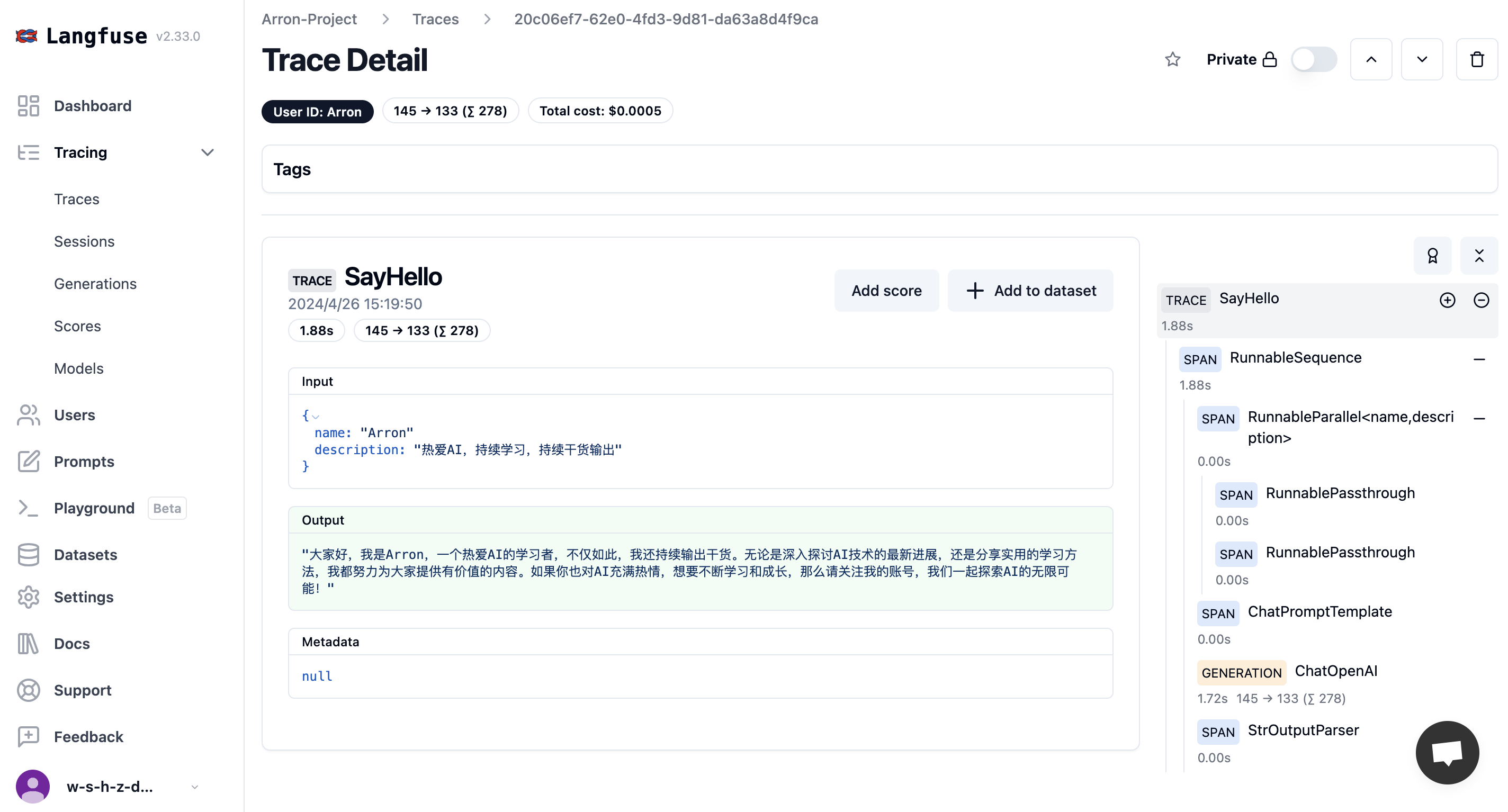Image resolution: width=1508 pixels, height=812 pixels.
Task: Collapse all nodes with the minus circle icon
Action: coord(1480,300)
